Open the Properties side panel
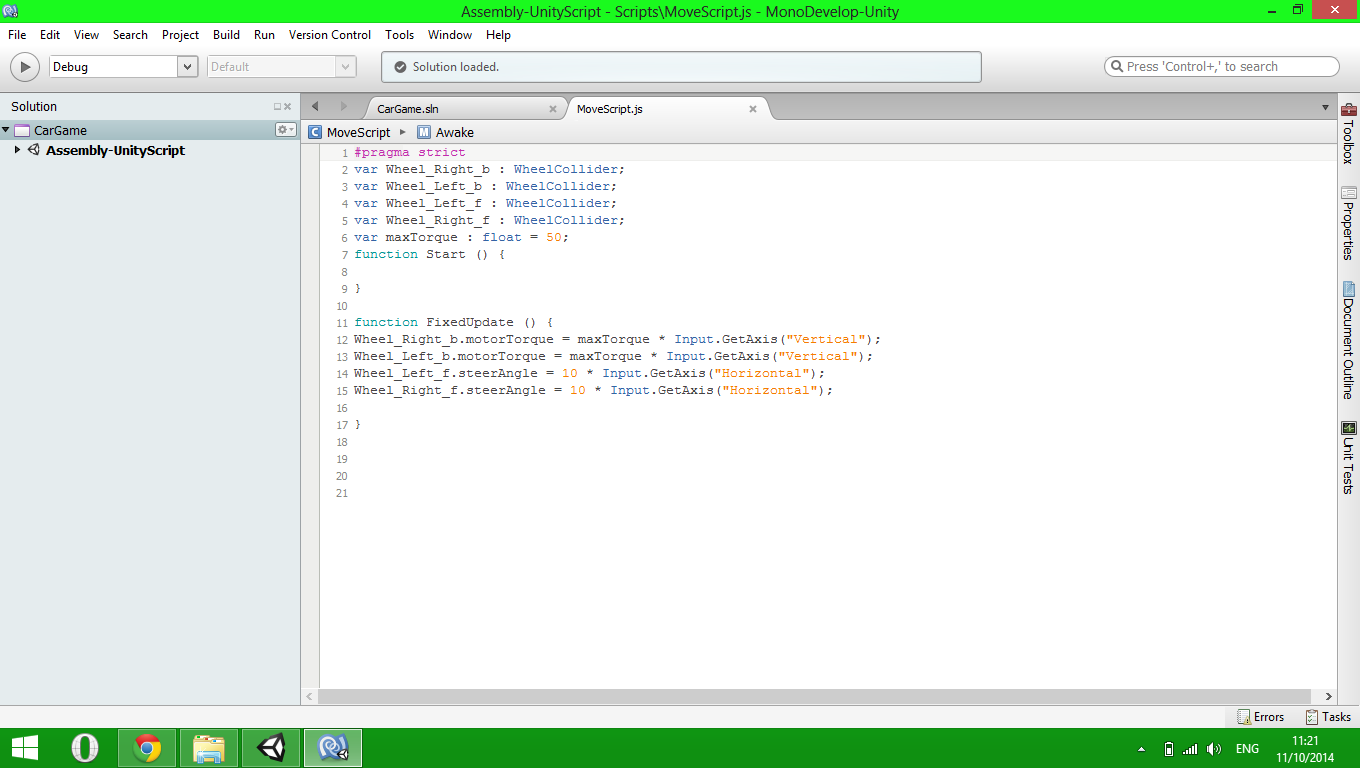Viewport: 1360px width, 768px height. tap(1348, 223)
